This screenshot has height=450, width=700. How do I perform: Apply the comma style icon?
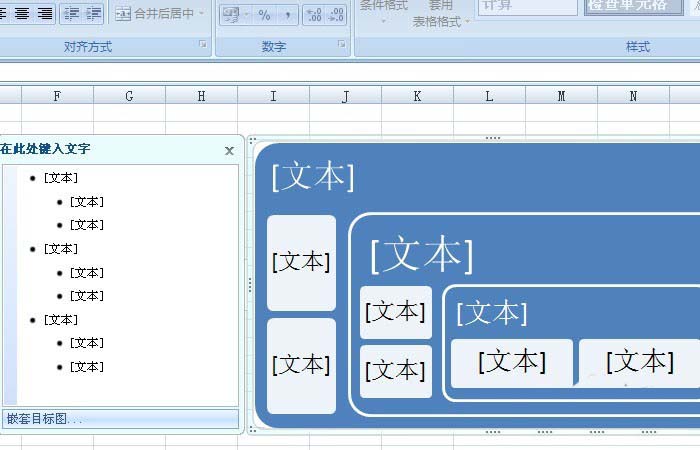(x=288, y=15)
